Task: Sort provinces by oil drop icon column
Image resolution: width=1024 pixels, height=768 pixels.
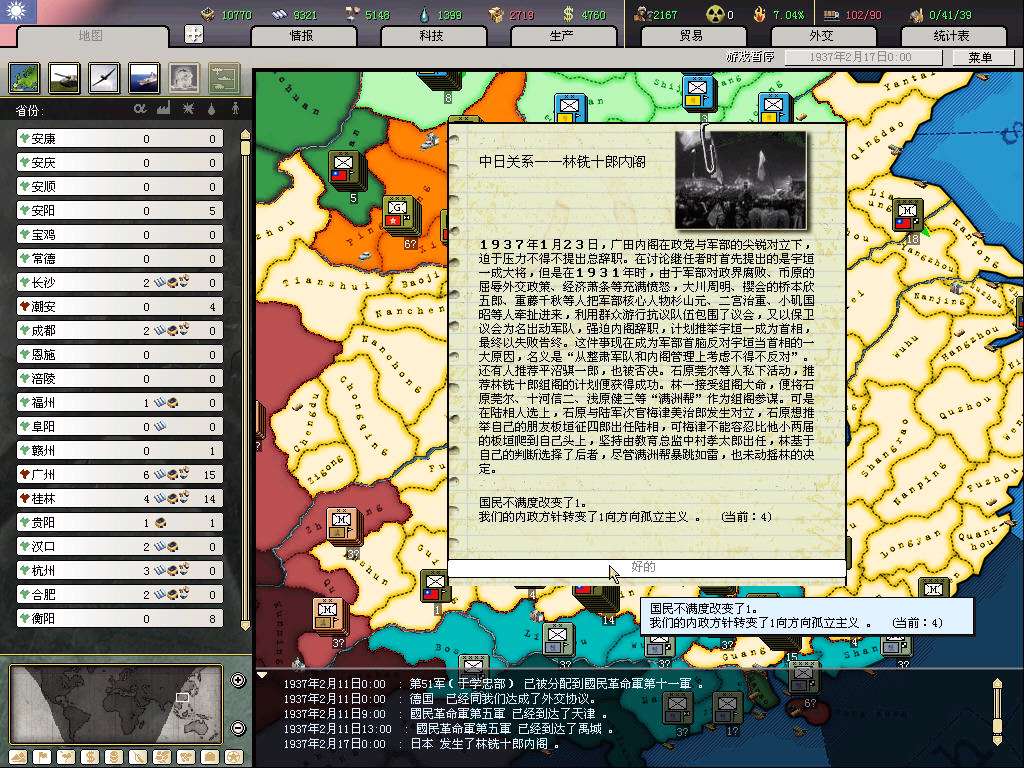Action: pos(212,108)
